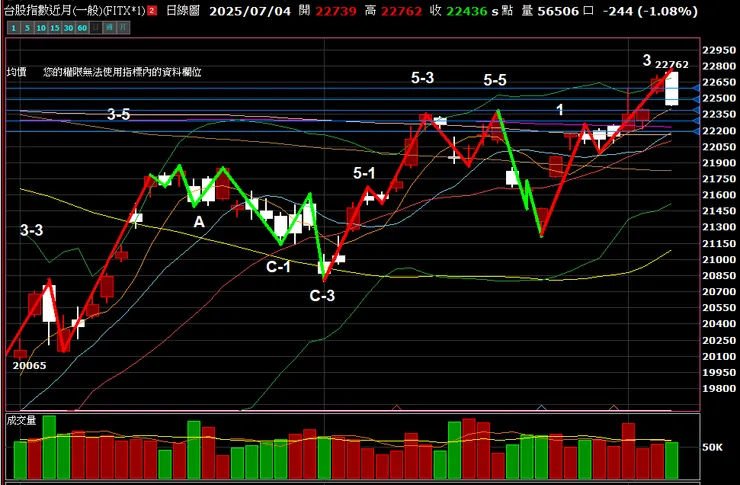740x485 pixels.
Task: Click the 20065 low price label
Action: [29, 366]
